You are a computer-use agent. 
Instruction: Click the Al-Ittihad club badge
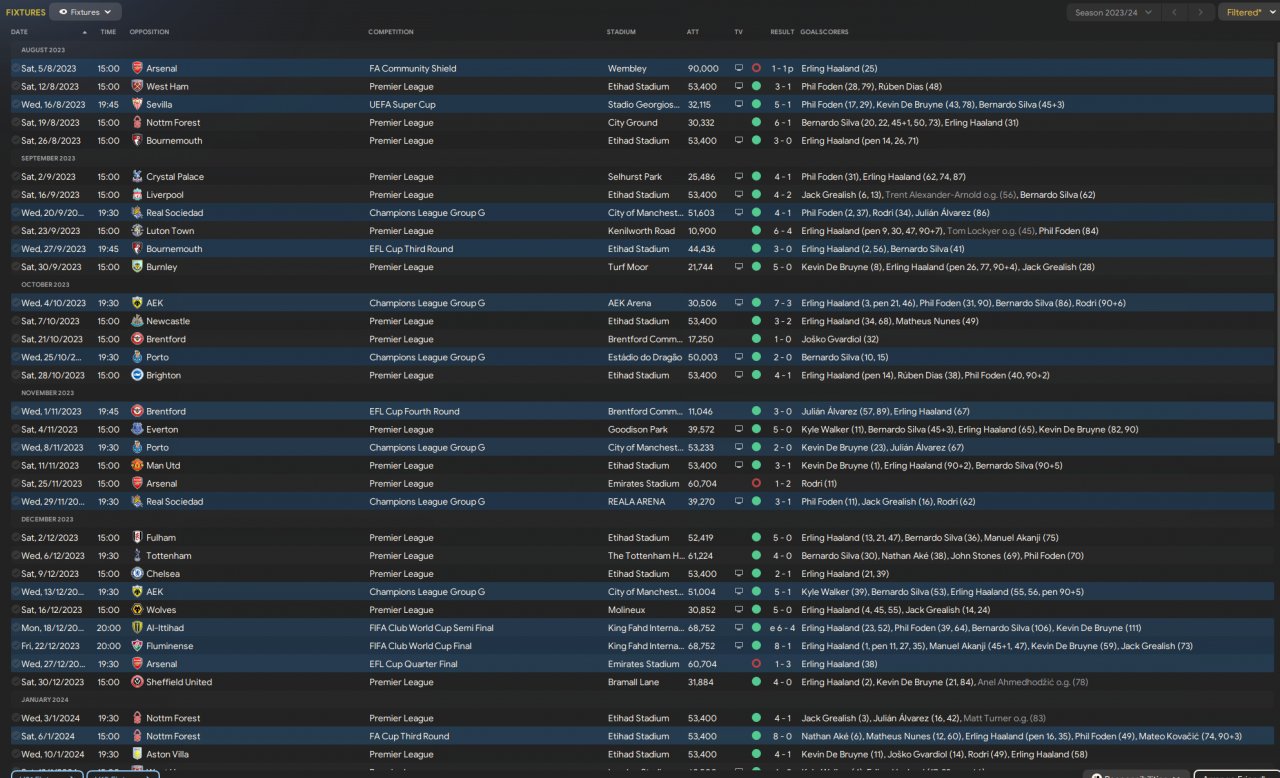pyautogui.click(x=137, y=627)
